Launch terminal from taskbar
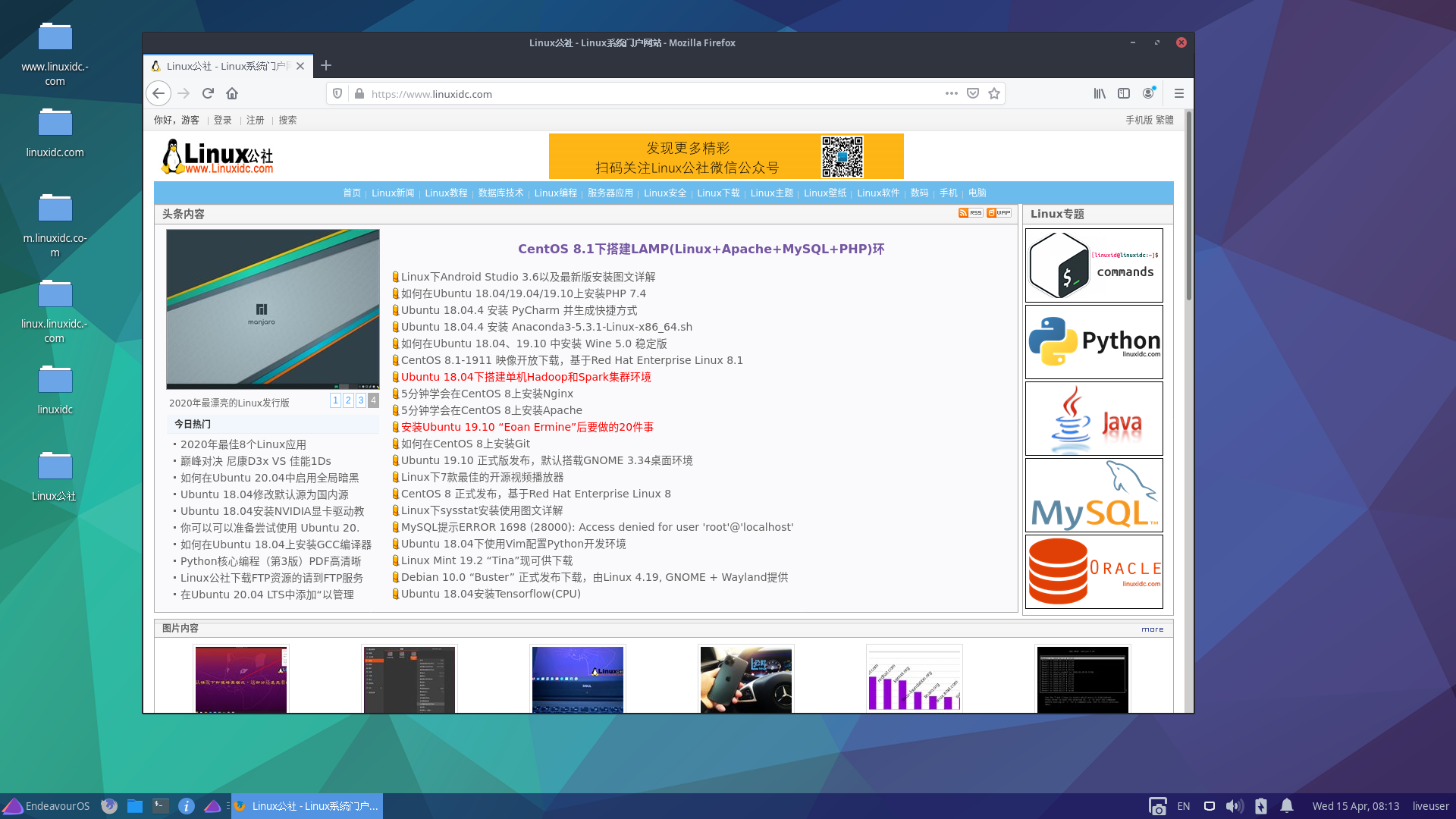This screenshot has width=1456, height=819. [161, 806]
